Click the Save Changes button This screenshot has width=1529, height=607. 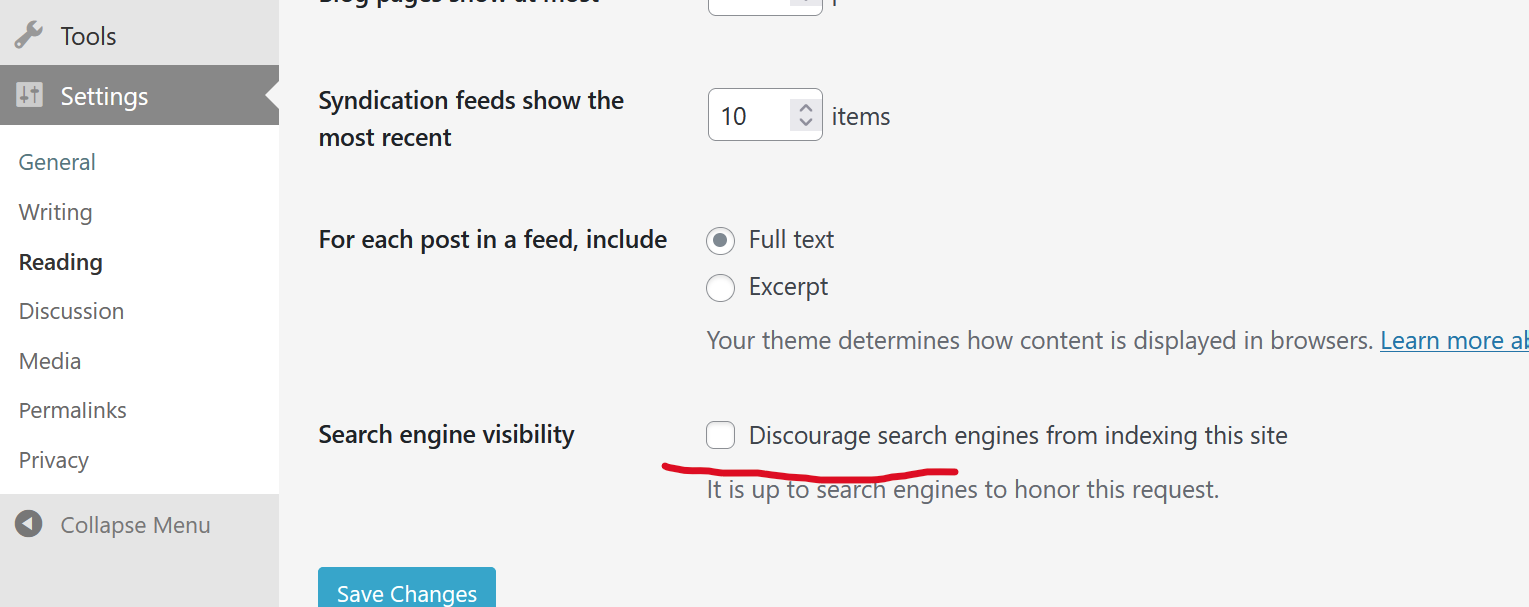coord(406,592)
